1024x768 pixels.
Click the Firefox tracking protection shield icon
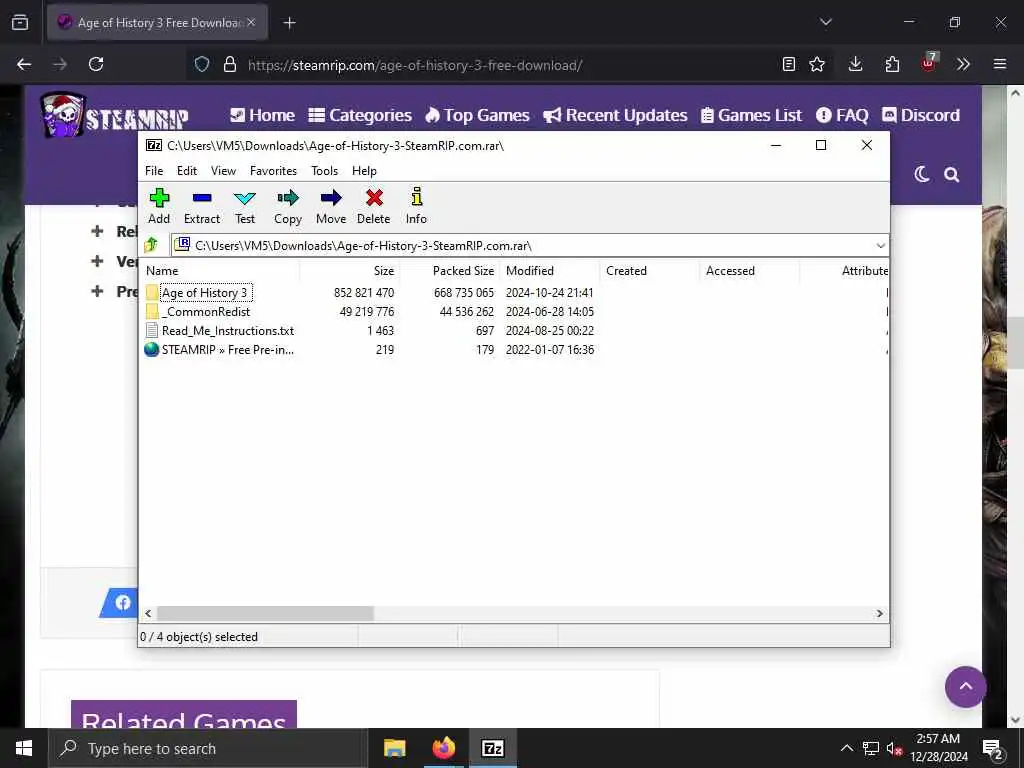point(202,65)
